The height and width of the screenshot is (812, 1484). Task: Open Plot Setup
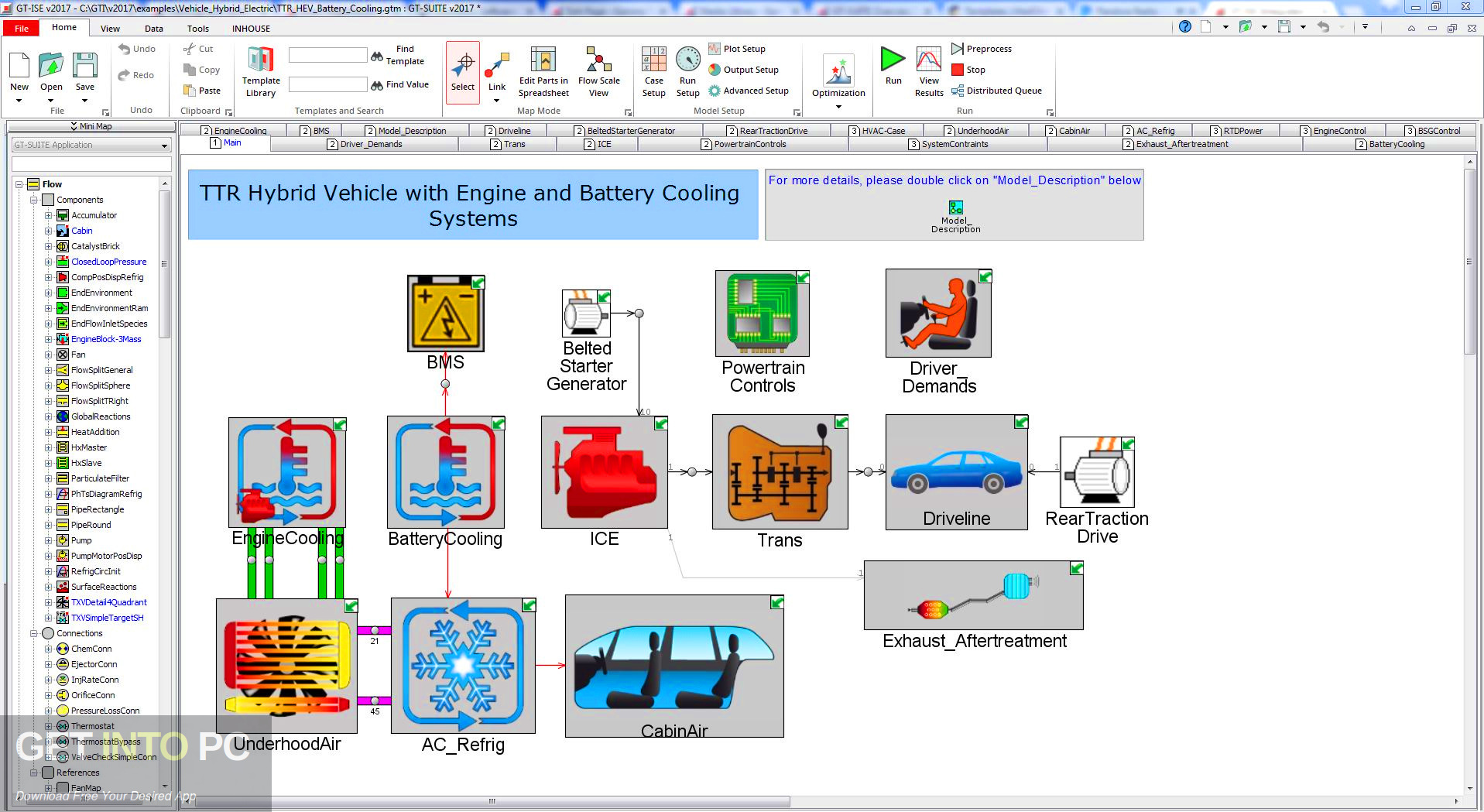coord(737,49)
